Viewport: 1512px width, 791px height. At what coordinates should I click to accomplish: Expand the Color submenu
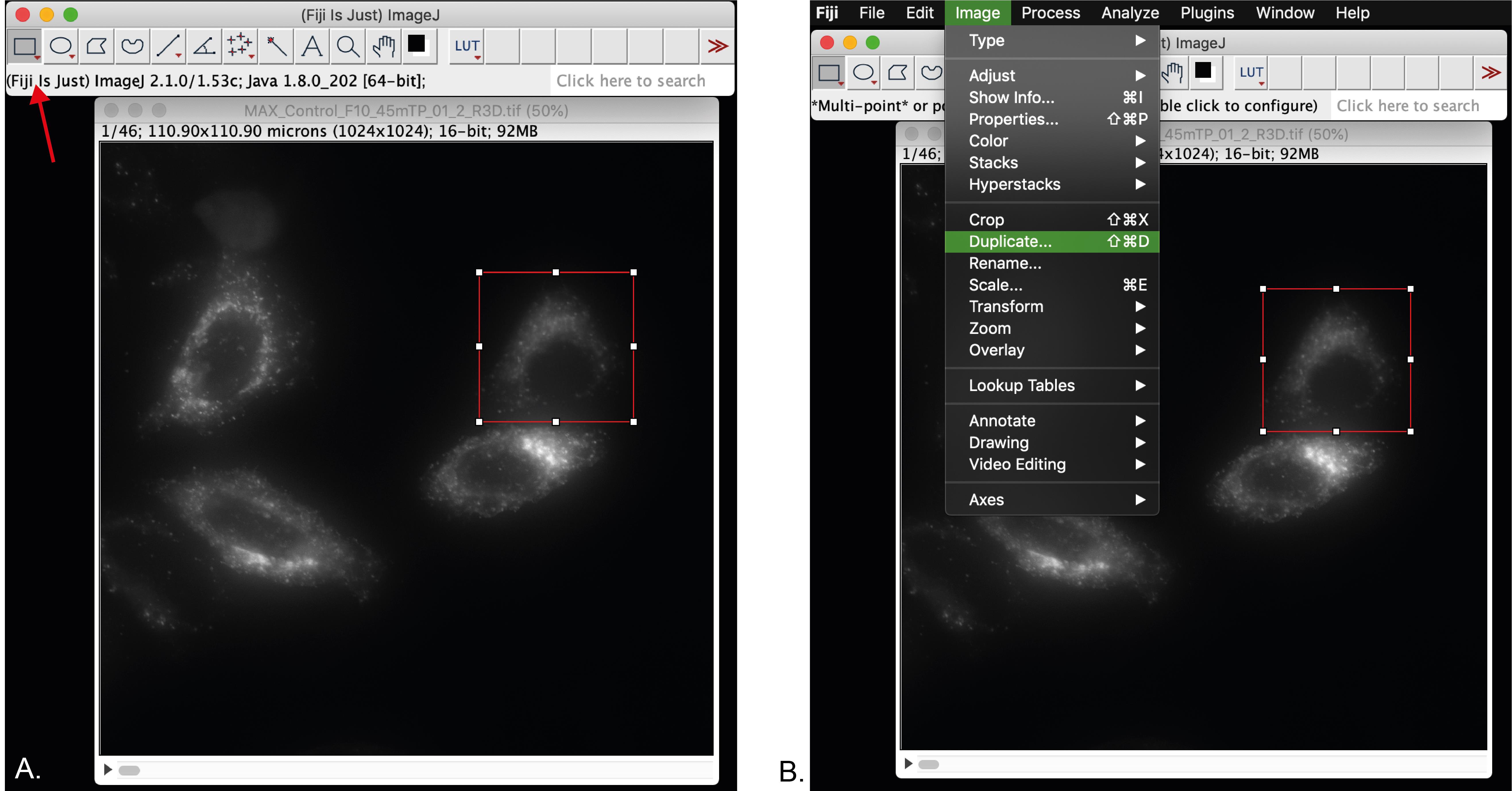(1052, 141)
